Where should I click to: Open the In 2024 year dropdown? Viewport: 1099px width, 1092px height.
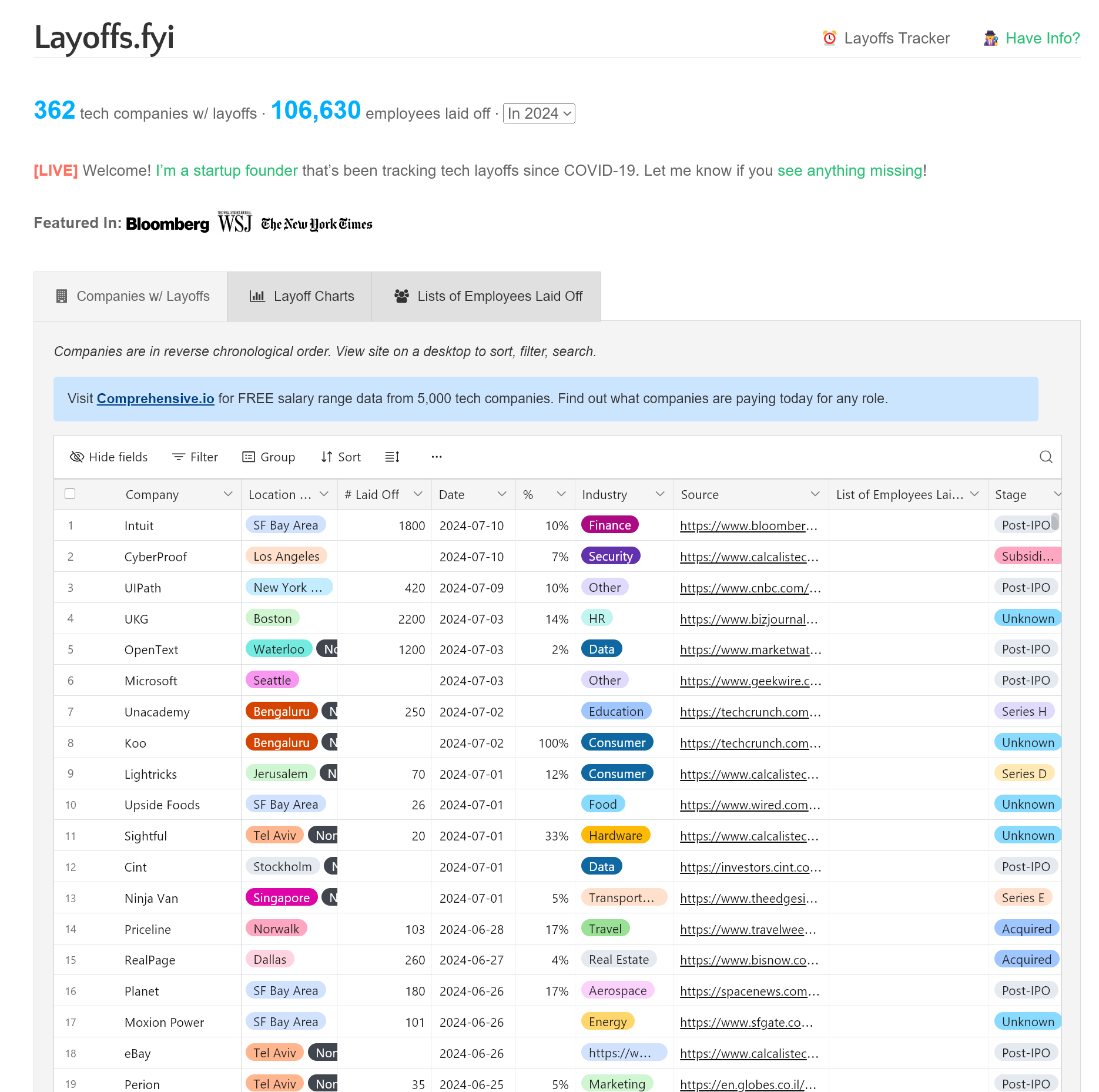tap(539, 113)
